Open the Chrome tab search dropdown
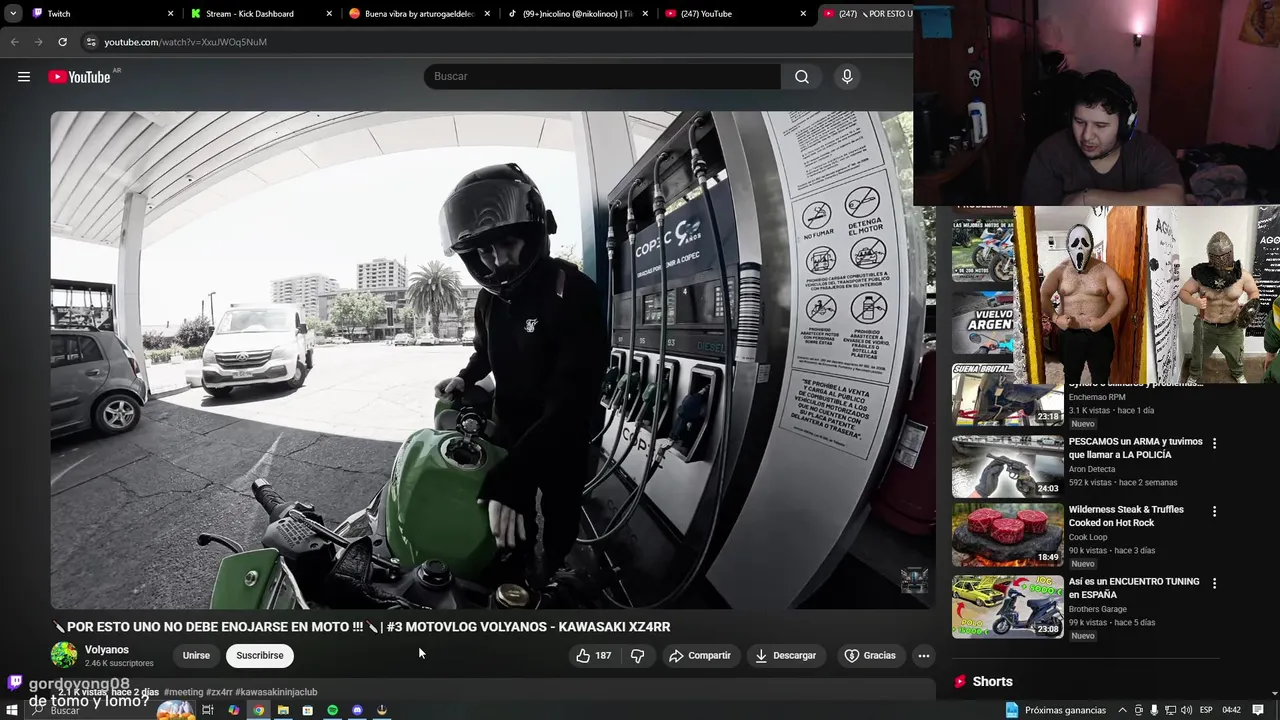Image resolution: width=1280 pixels, height=720 pixels. [x=13, y=14]
